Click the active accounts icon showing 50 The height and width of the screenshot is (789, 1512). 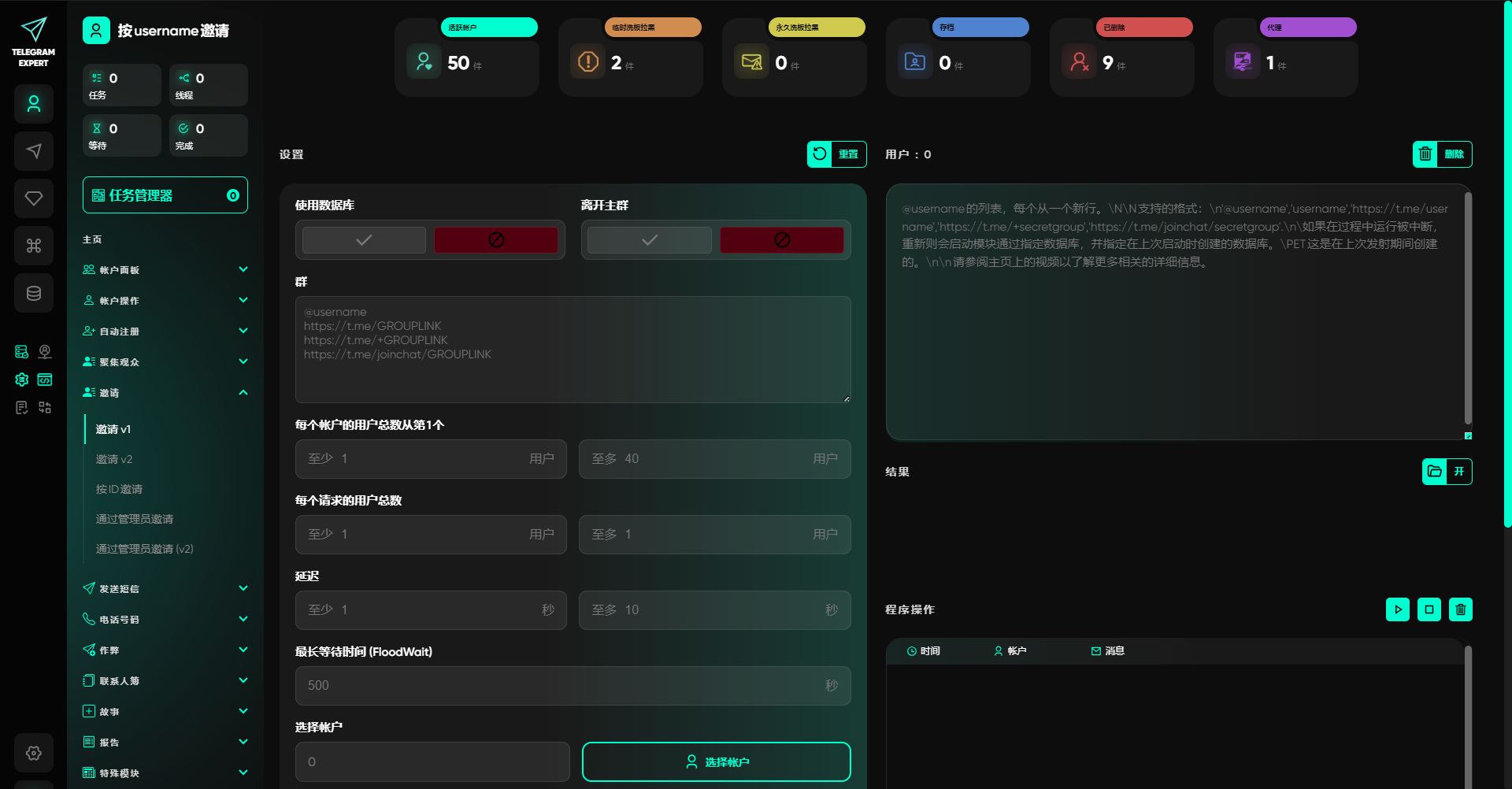[x=424, y=61]
